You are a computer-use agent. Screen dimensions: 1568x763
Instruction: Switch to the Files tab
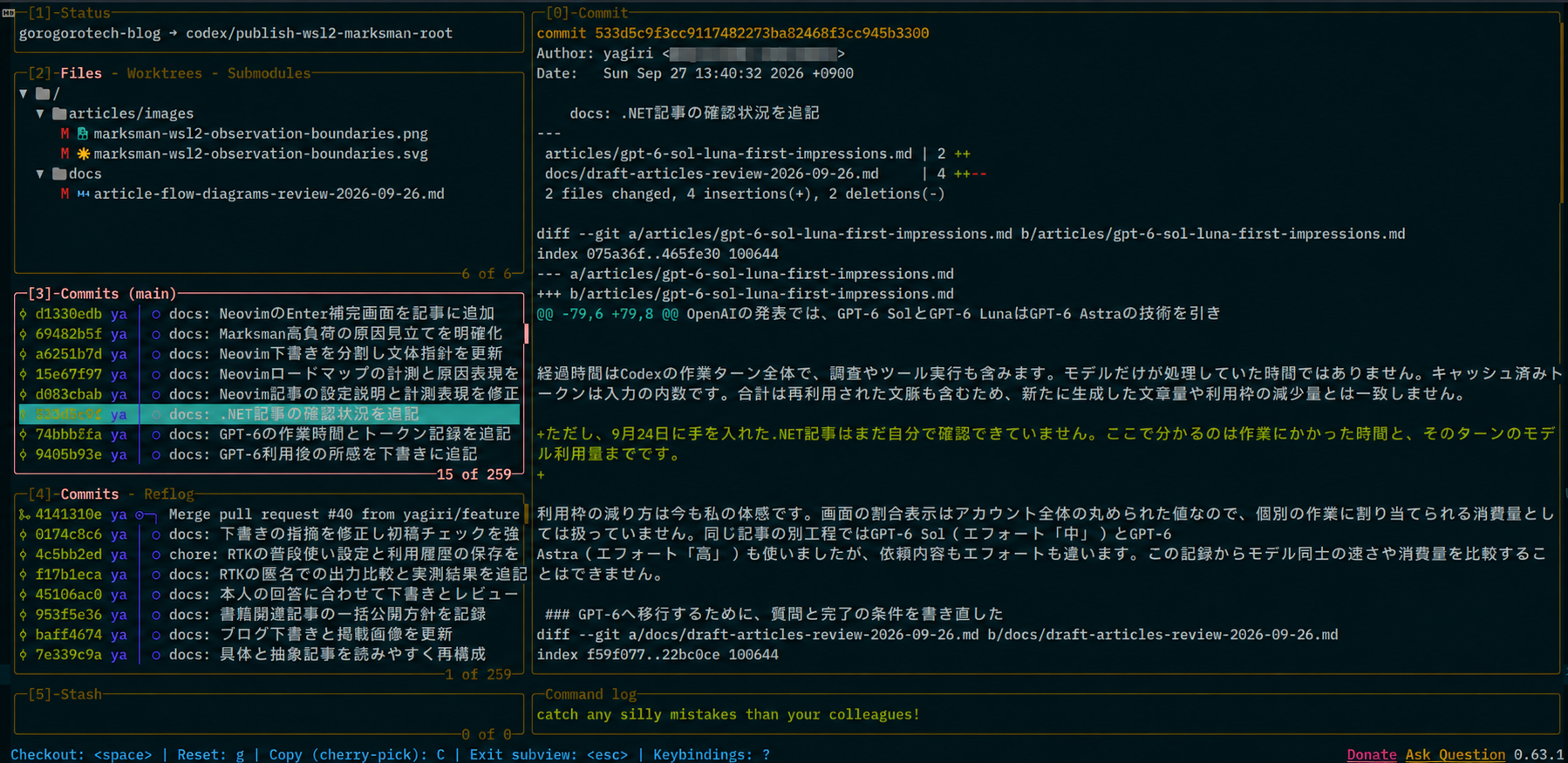81,73
